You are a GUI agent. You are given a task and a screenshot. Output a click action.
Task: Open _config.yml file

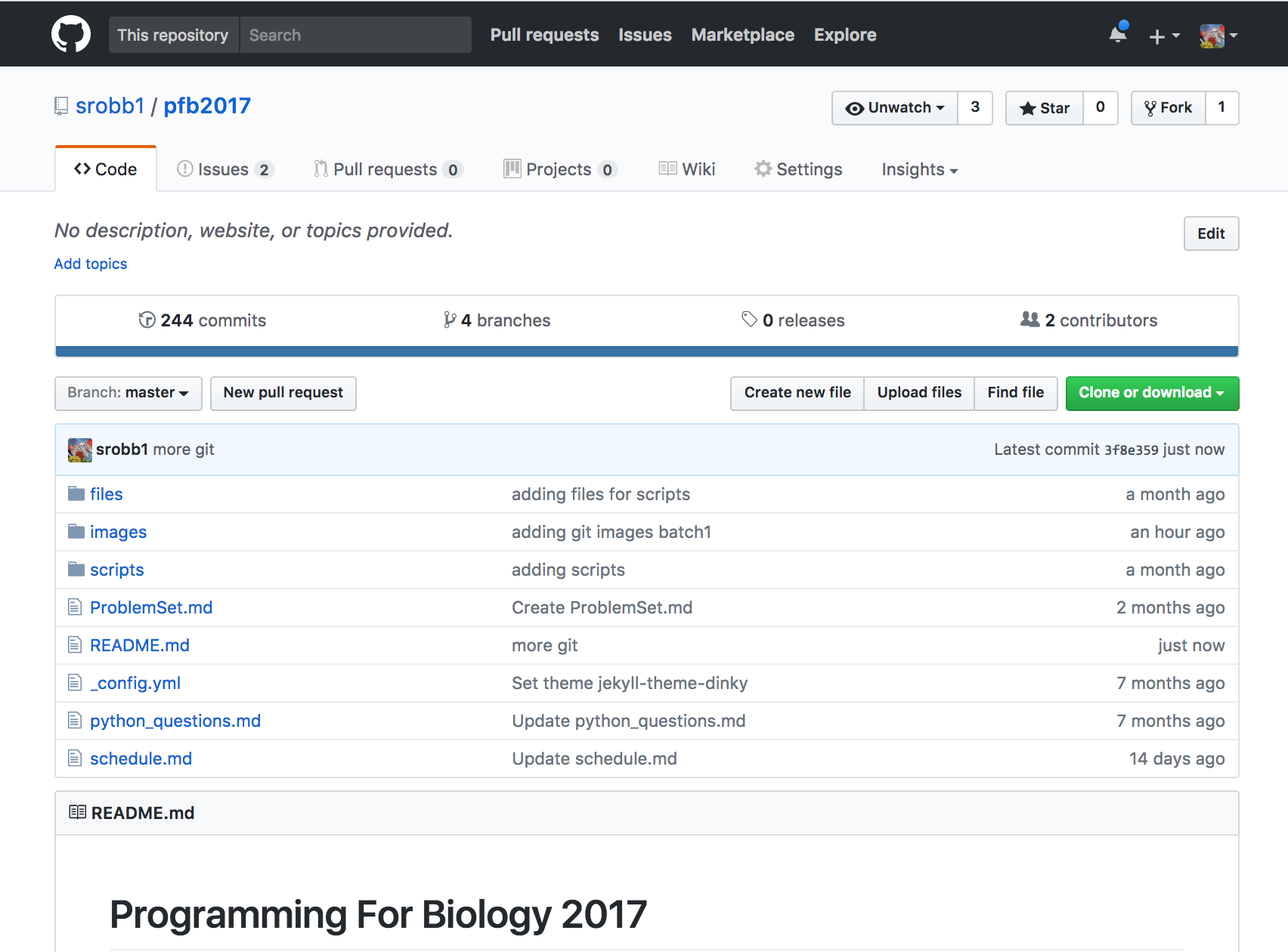[135, 683]
